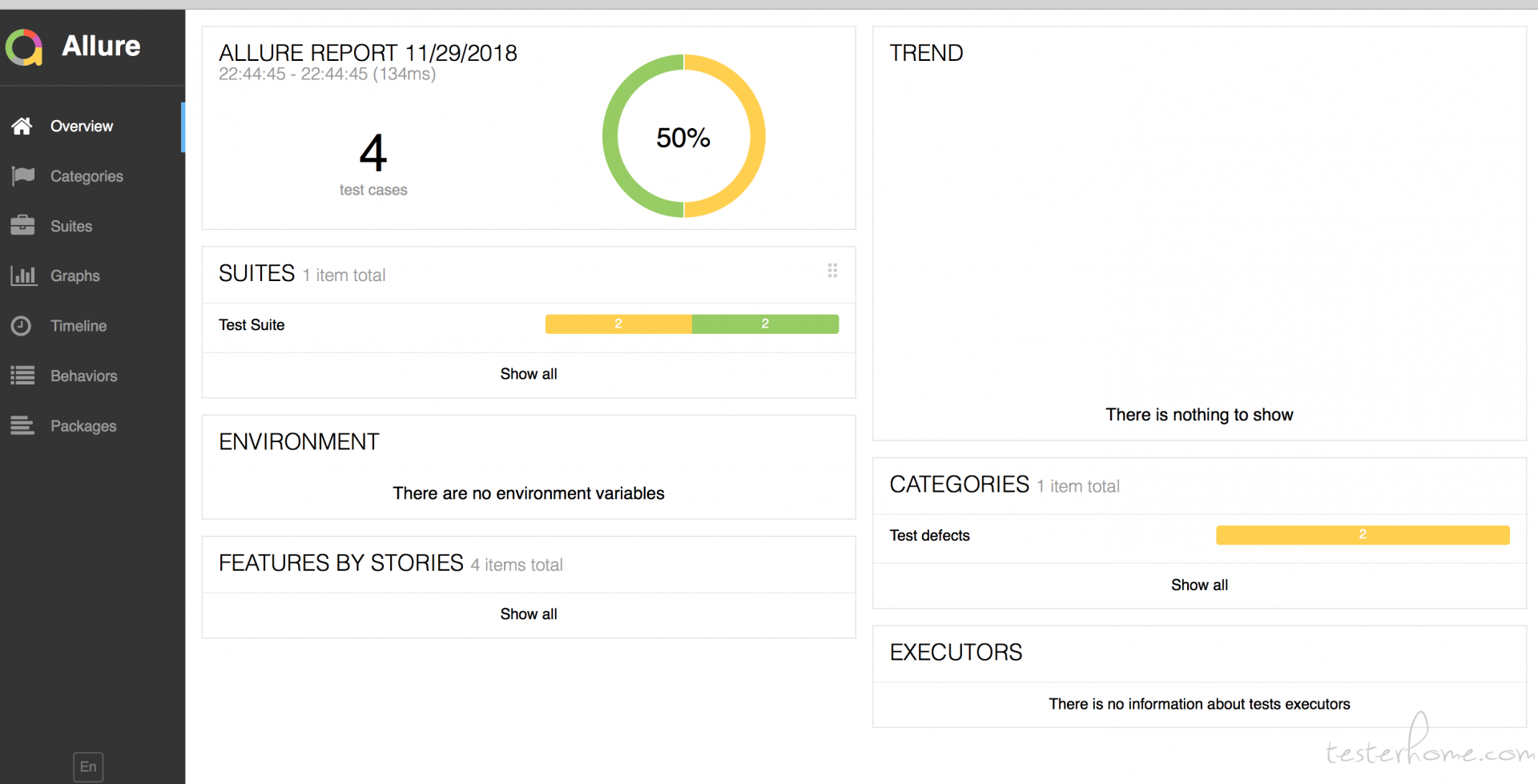Click the Categories flag icon
Image resolution: width=1538 pixels, height=784 pixels.
click(x=22, y=175)
